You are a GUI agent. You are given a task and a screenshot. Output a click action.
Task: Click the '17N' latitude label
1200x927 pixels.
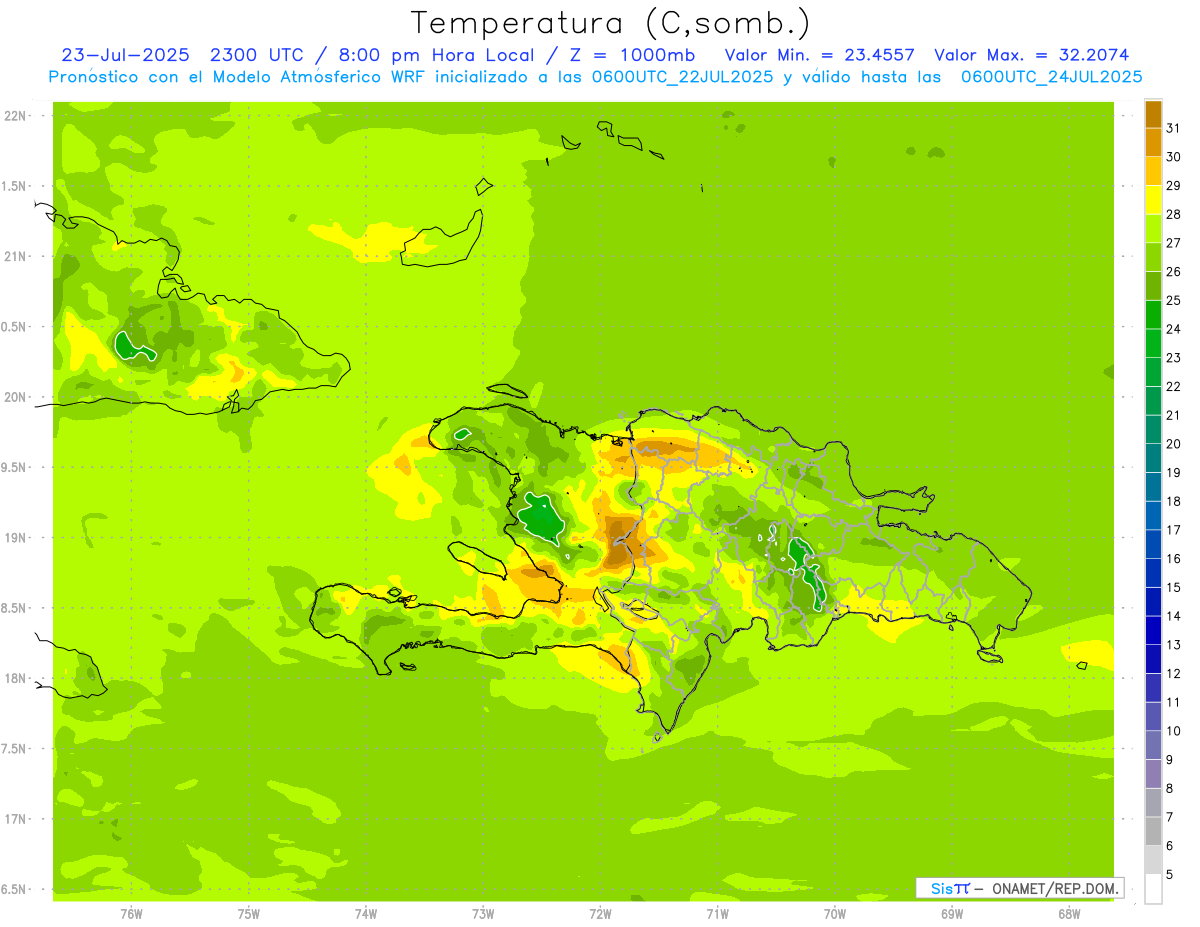(17, 819)
